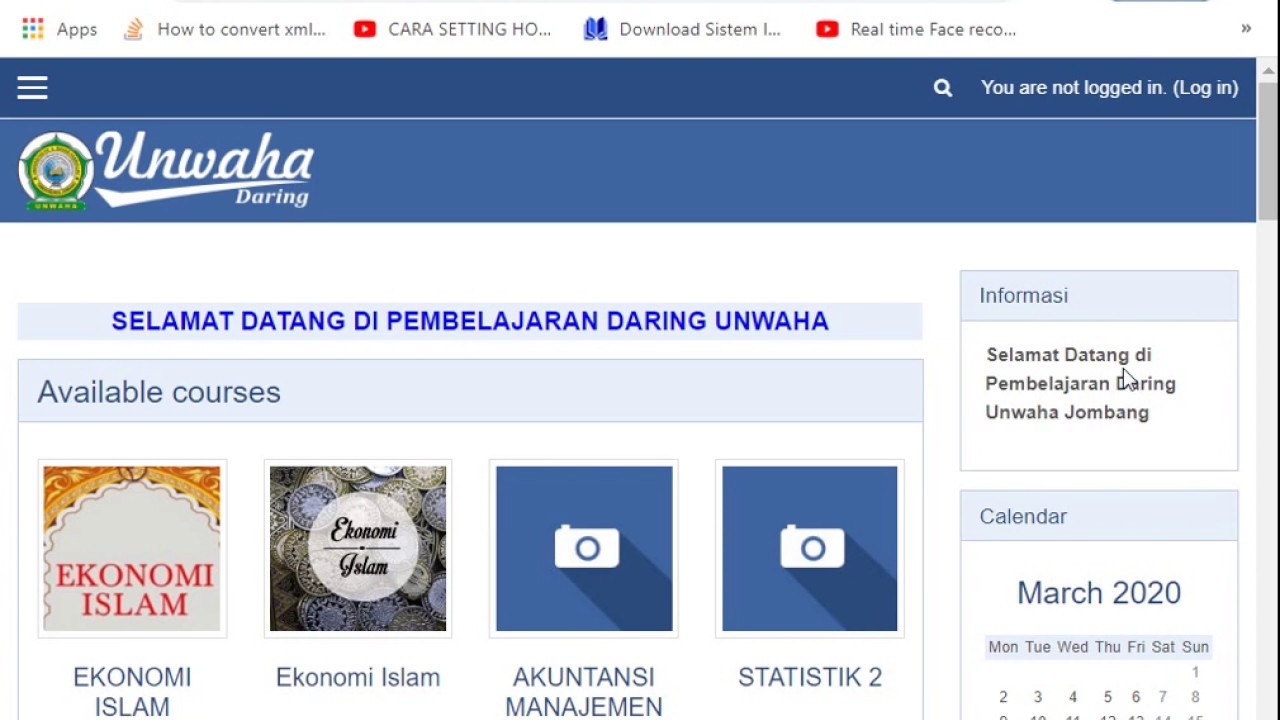Click 'Selamat Datang di Pembelajaran Daring' info text
The width and height of the screenshot is (1280, 720).
point(1080,369)
